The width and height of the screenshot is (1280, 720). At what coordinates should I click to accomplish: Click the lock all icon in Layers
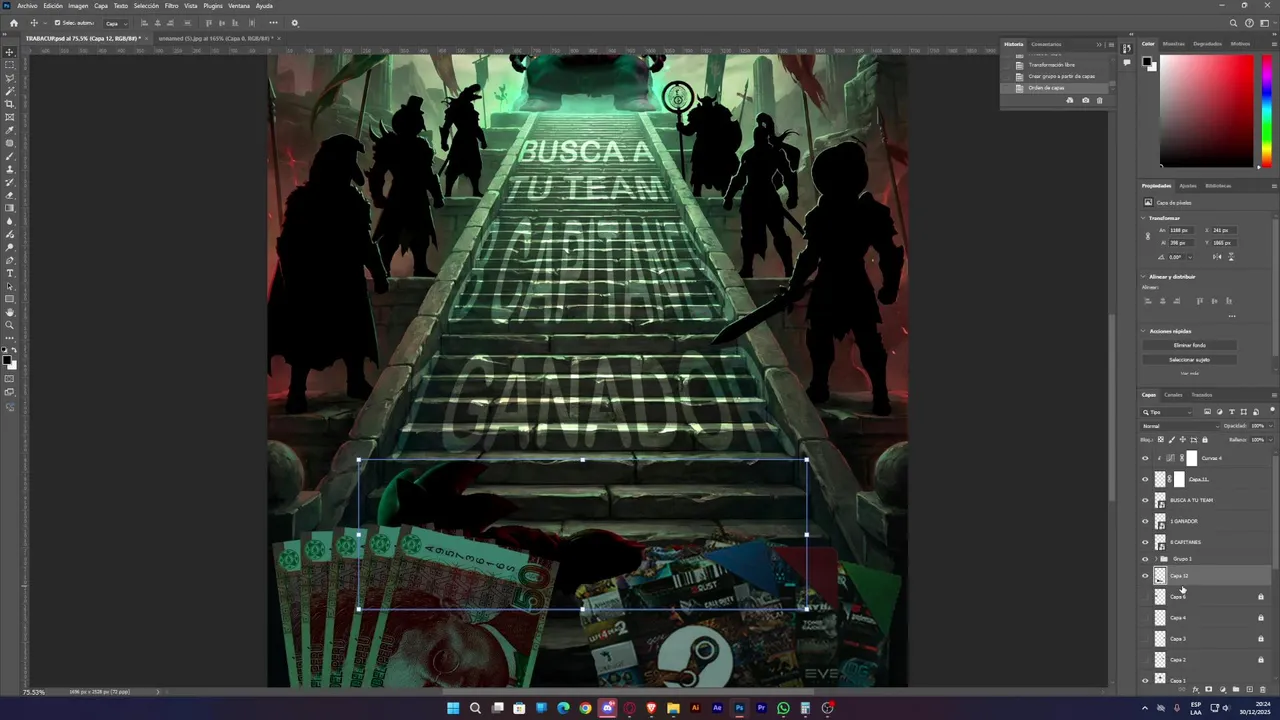1204,439
